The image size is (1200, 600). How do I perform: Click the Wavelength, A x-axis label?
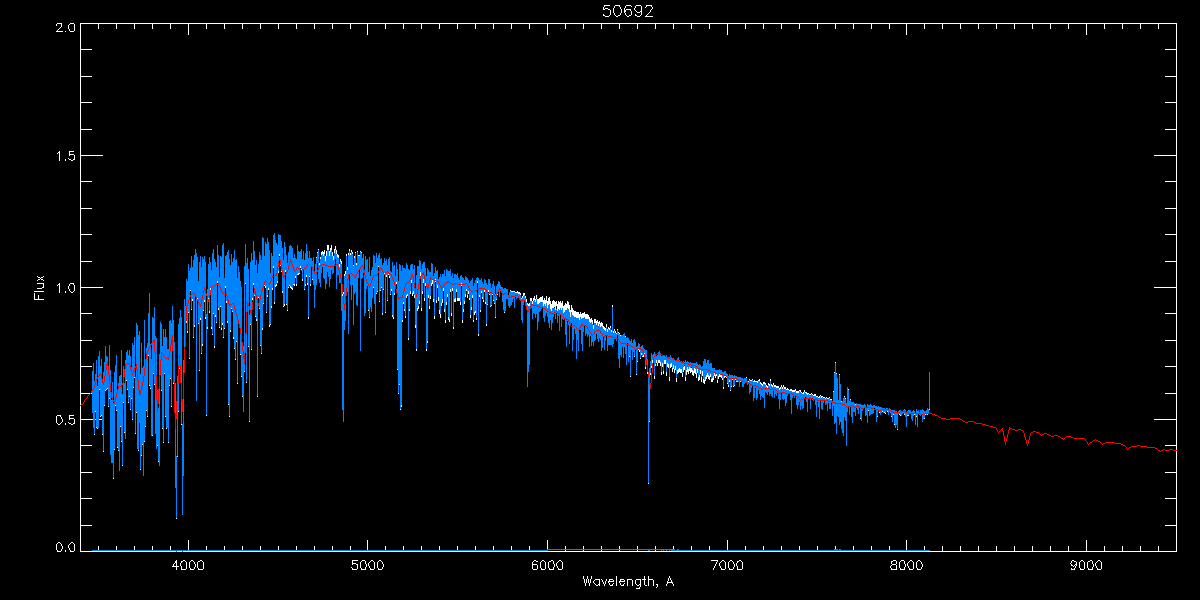(x=627, y=581)
